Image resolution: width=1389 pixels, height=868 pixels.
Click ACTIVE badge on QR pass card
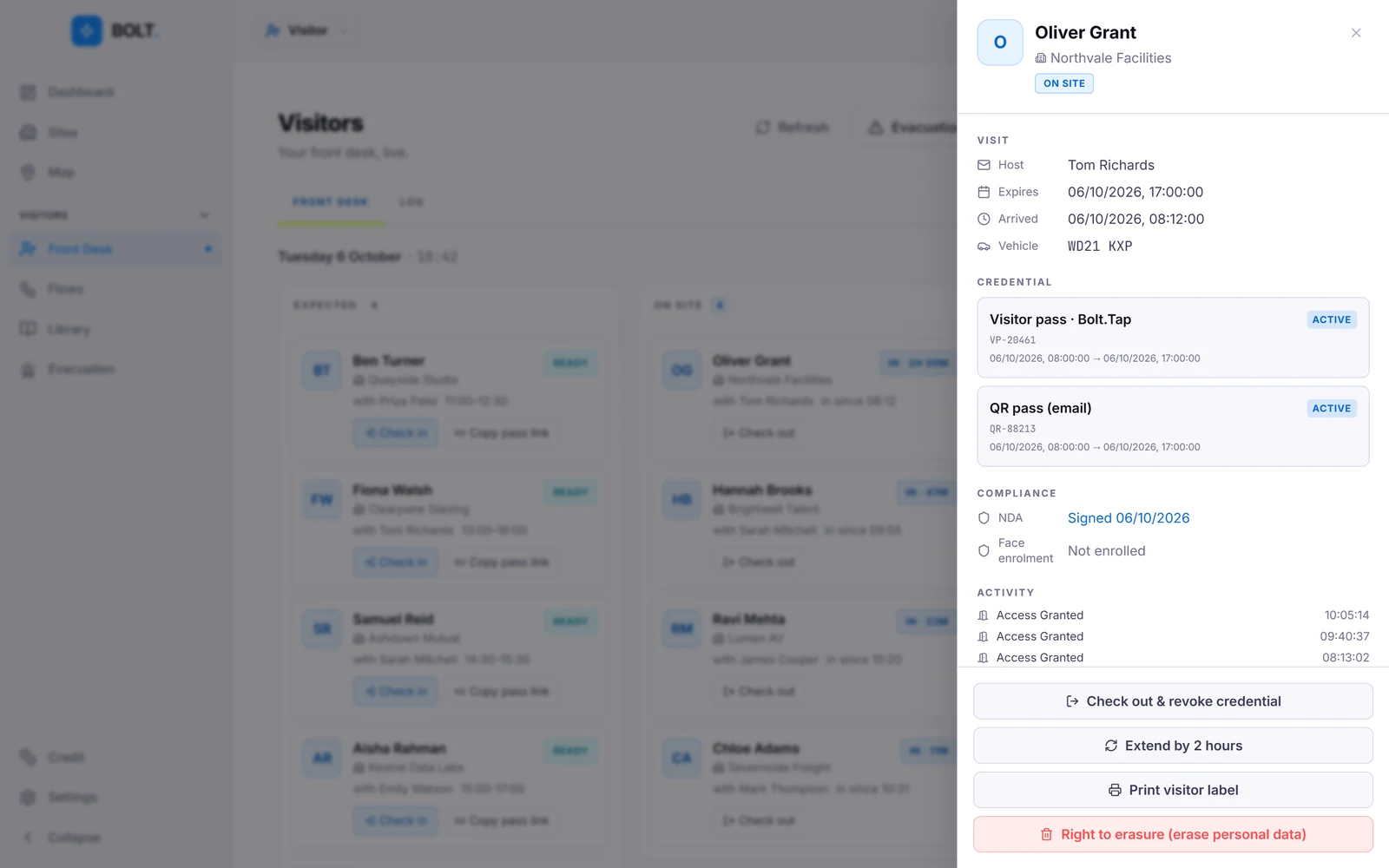[1332, 408]
